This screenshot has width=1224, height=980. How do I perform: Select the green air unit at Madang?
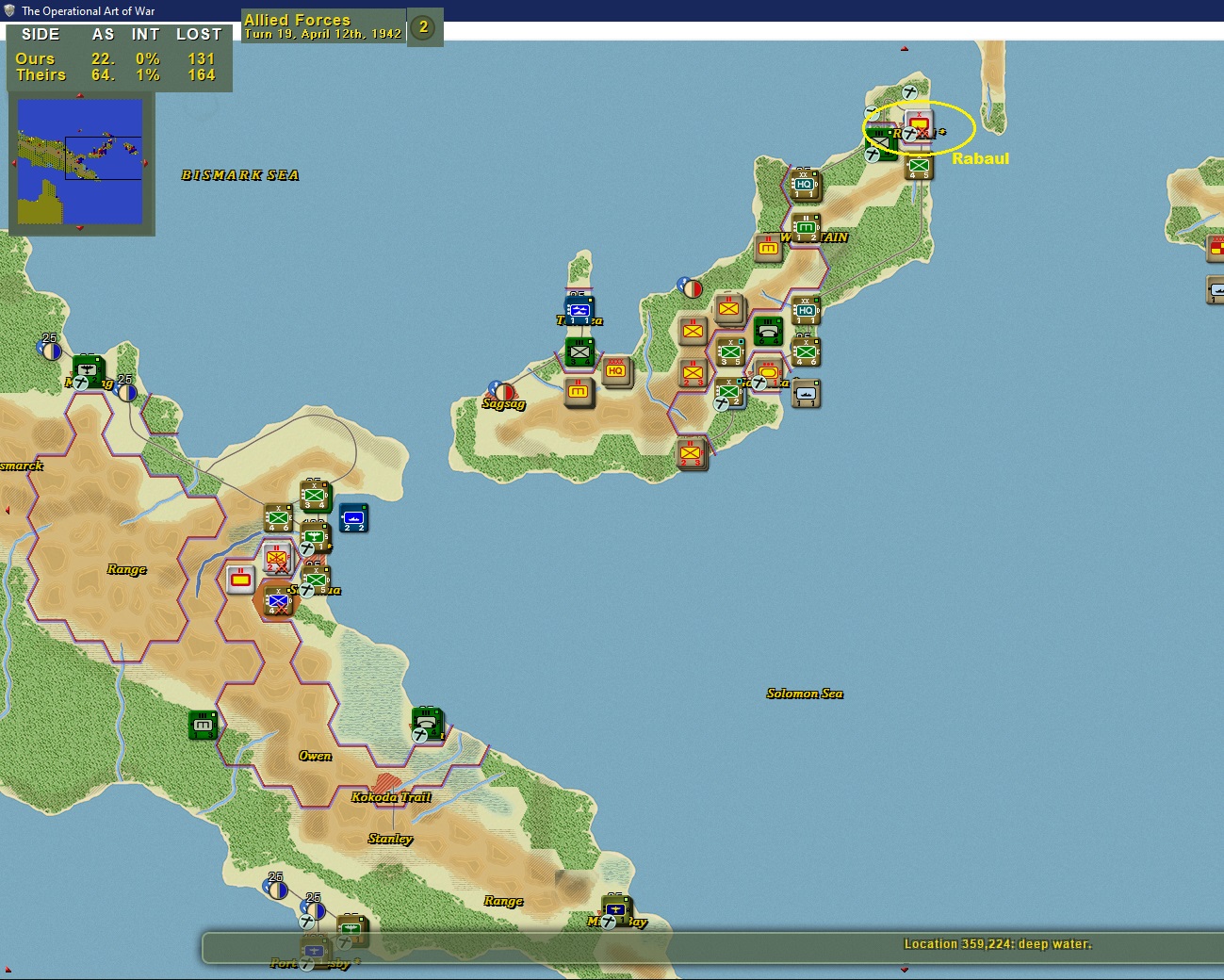click(x=88, y=370)
